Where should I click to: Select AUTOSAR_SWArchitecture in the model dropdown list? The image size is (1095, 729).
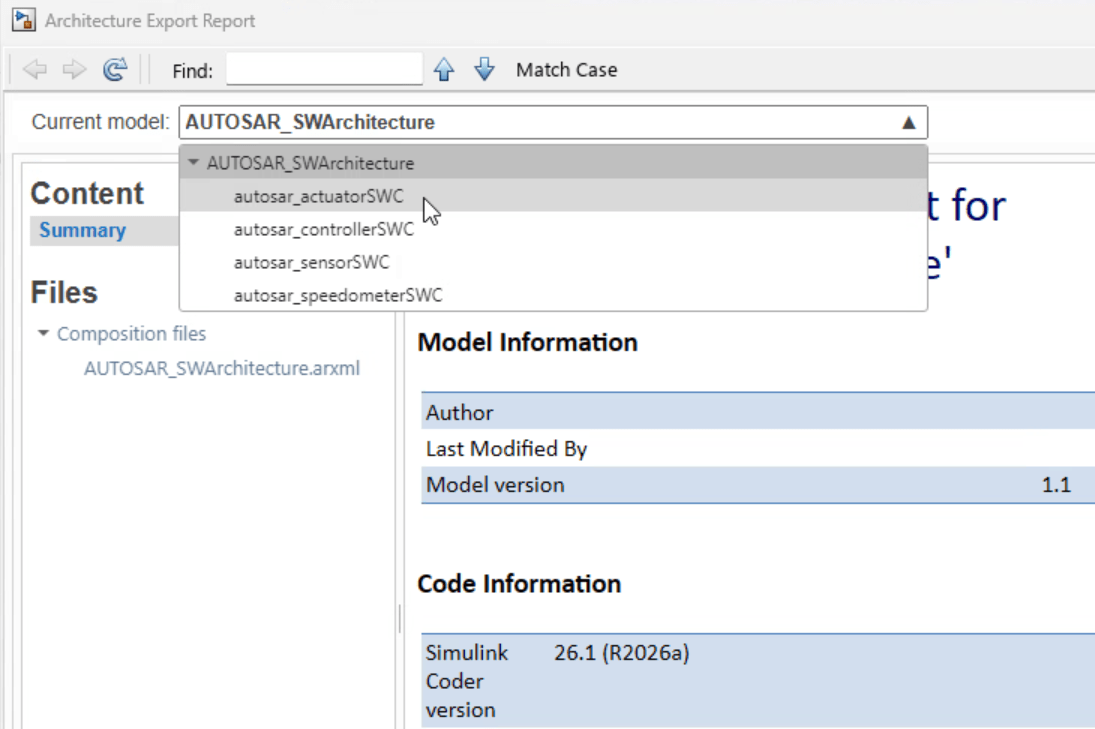pos(310,163)
